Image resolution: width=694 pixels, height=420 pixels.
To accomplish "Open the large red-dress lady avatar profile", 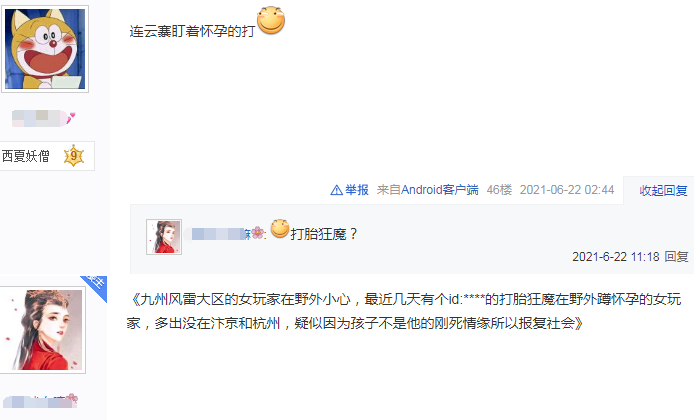I will tap(42, 330).
